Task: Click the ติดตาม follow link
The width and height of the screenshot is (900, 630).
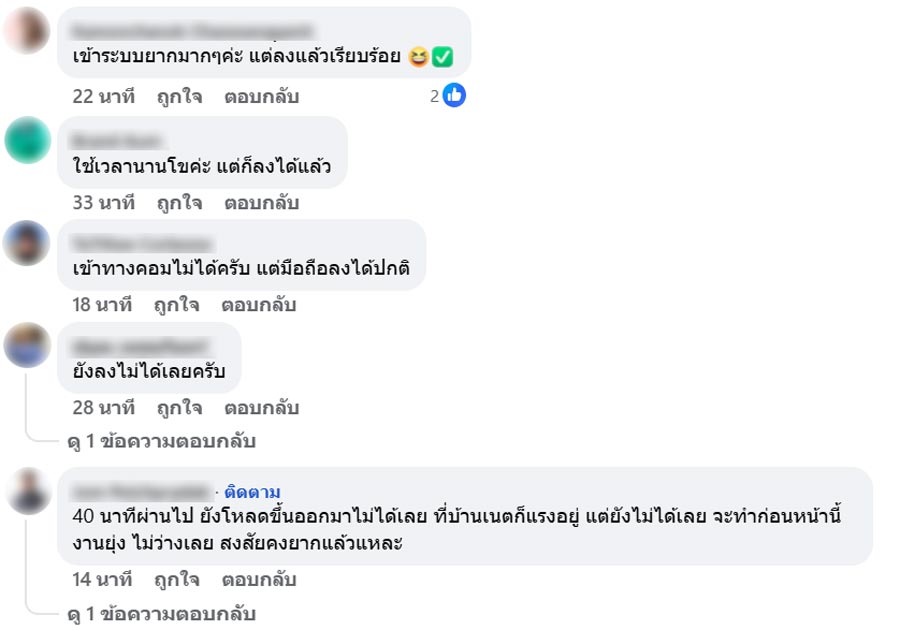Action: (252, 492)
